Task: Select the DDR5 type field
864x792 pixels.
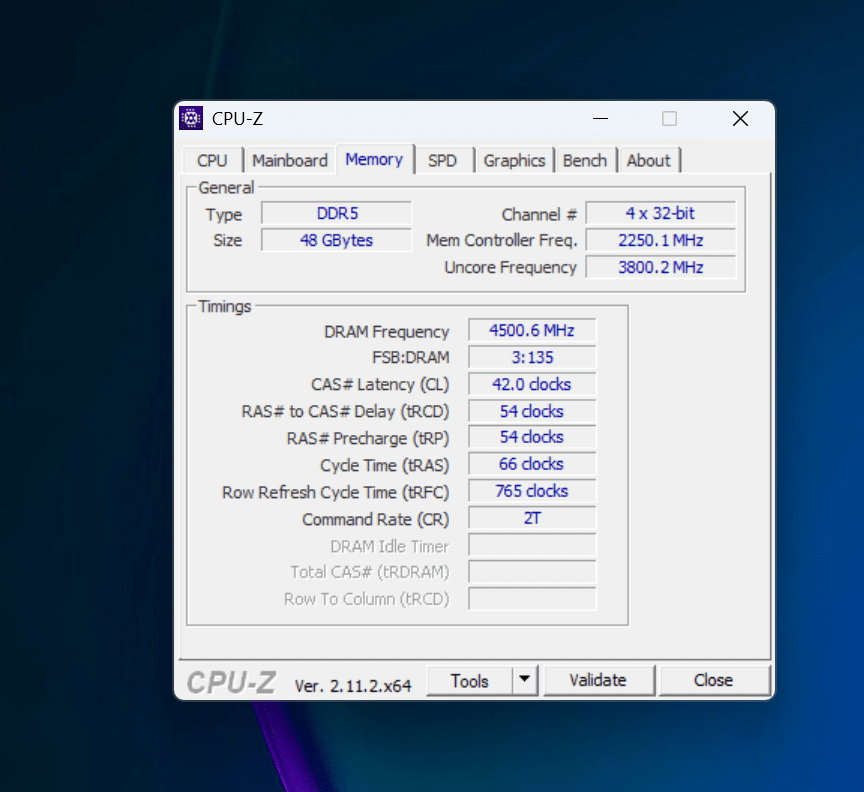Action: (337, 213)
